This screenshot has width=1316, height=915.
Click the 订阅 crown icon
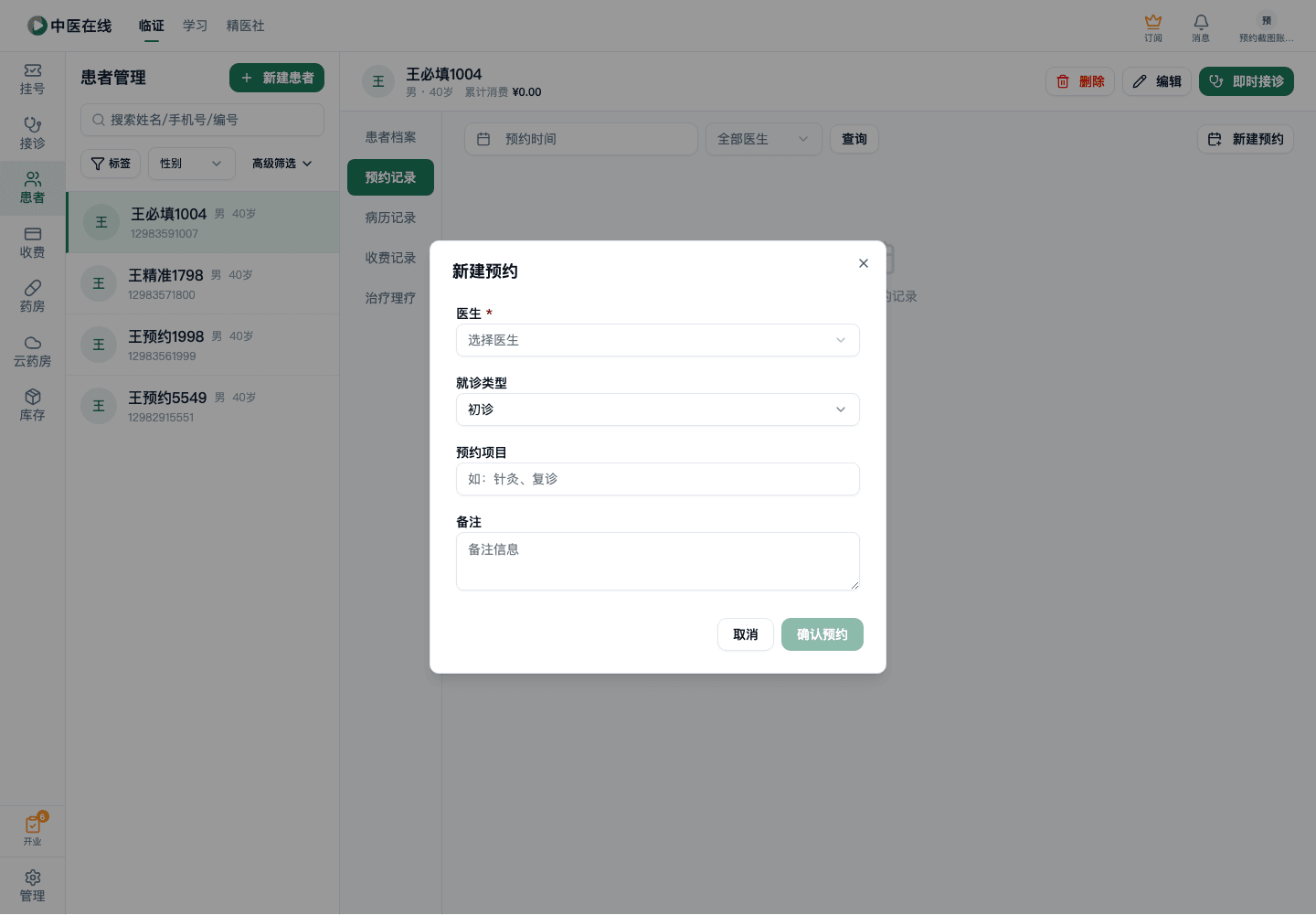pyautogui.click(x=1153, y=27)
